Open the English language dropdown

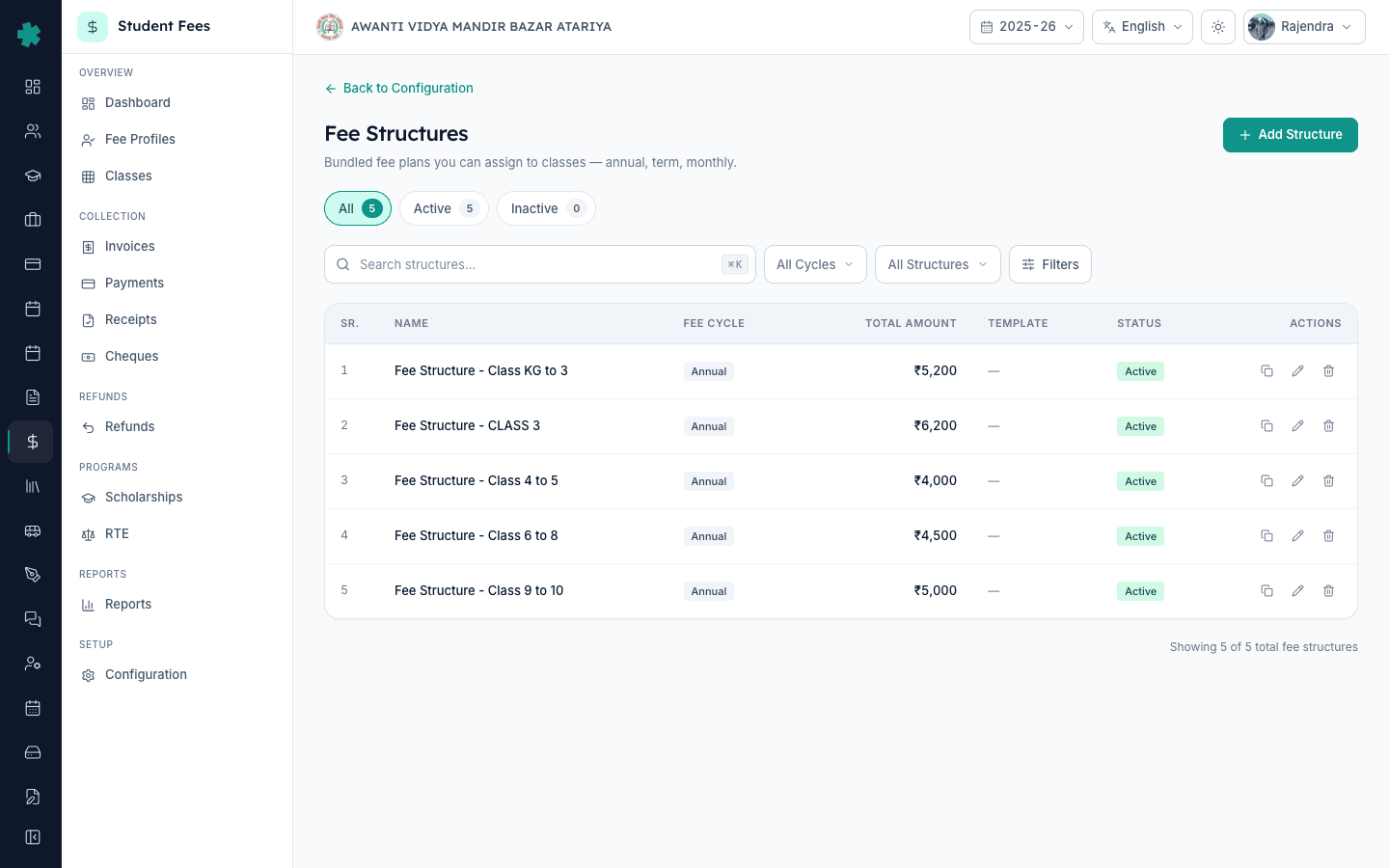point(1142,27)
